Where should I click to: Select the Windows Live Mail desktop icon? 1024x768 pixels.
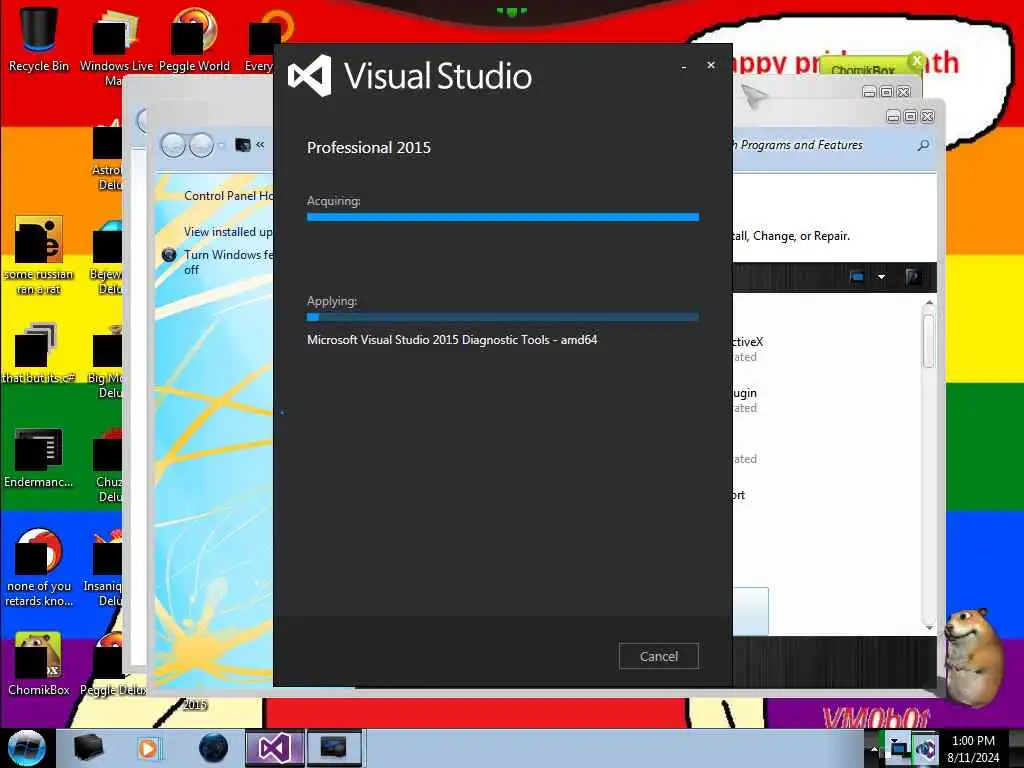click(115, 46)
